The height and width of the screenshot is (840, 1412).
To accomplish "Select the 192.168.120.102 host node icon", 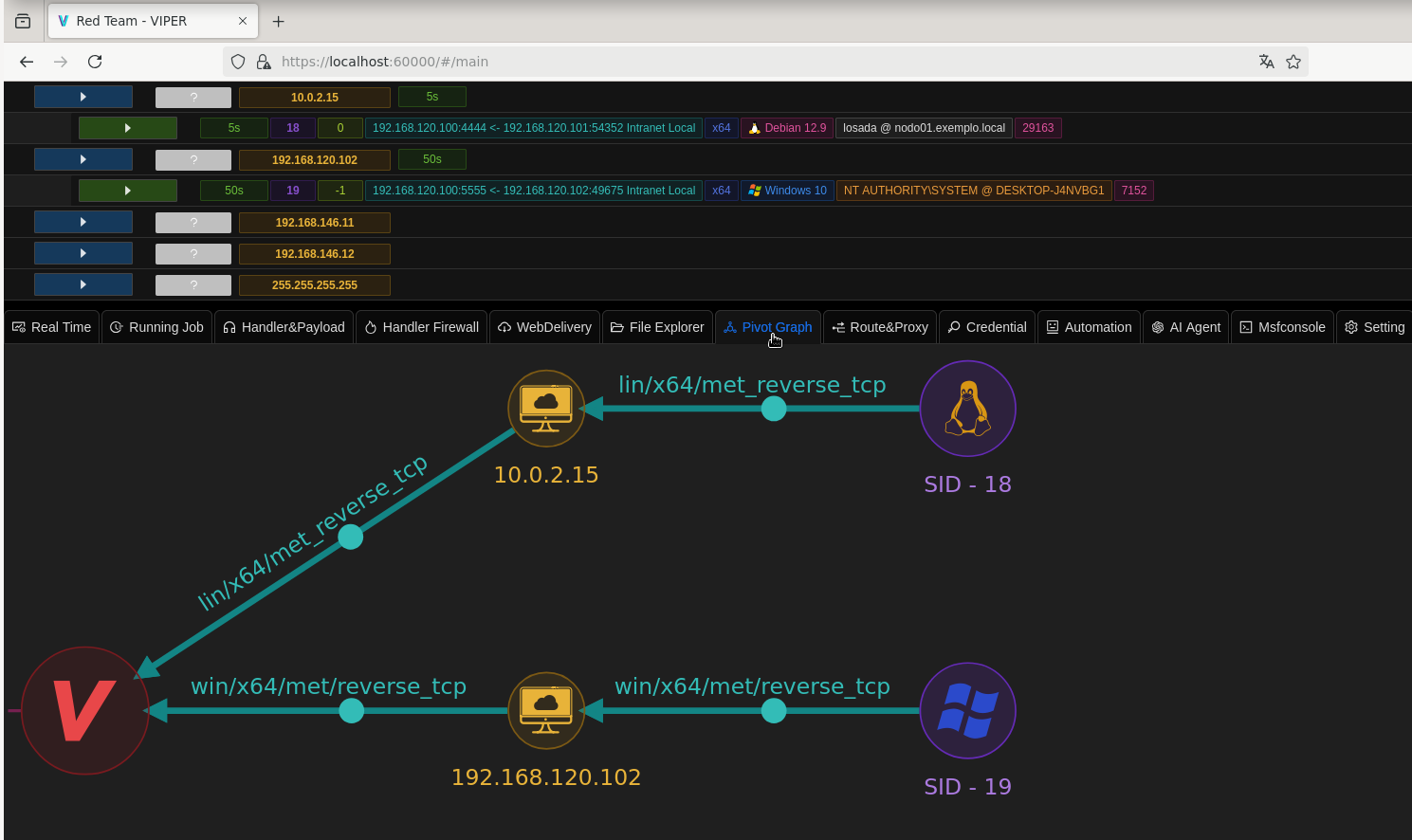I will (x=546, y=710).
